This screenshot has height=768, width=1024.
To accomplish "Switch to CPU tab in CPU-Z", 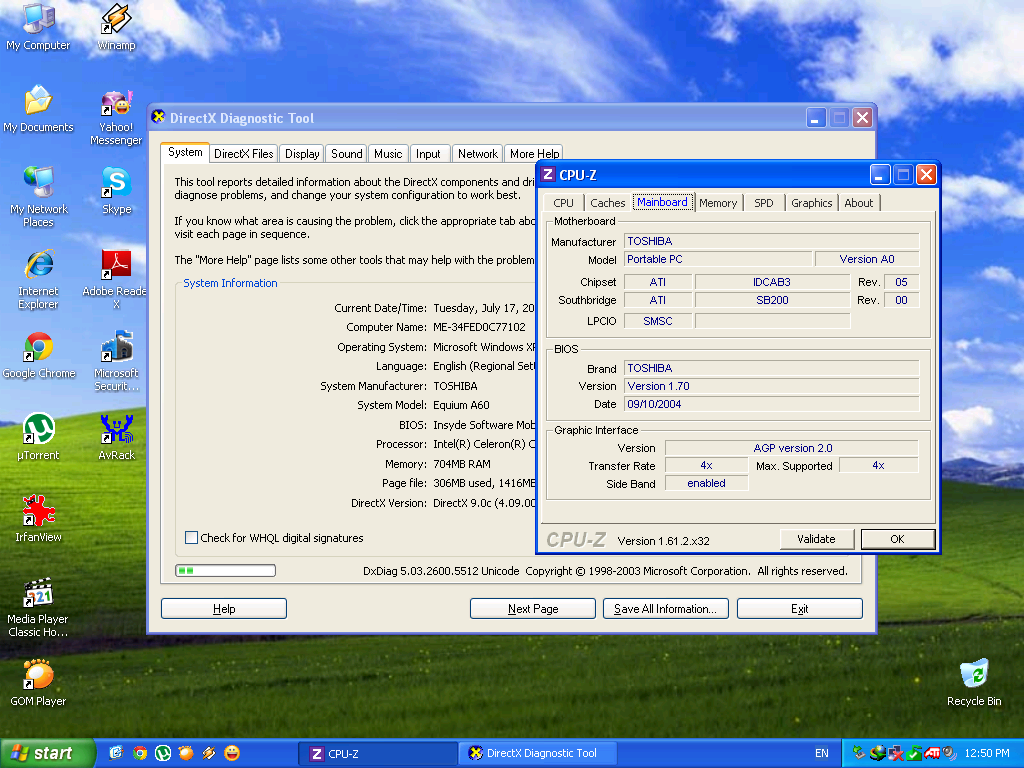I will (x=563, y=203).
